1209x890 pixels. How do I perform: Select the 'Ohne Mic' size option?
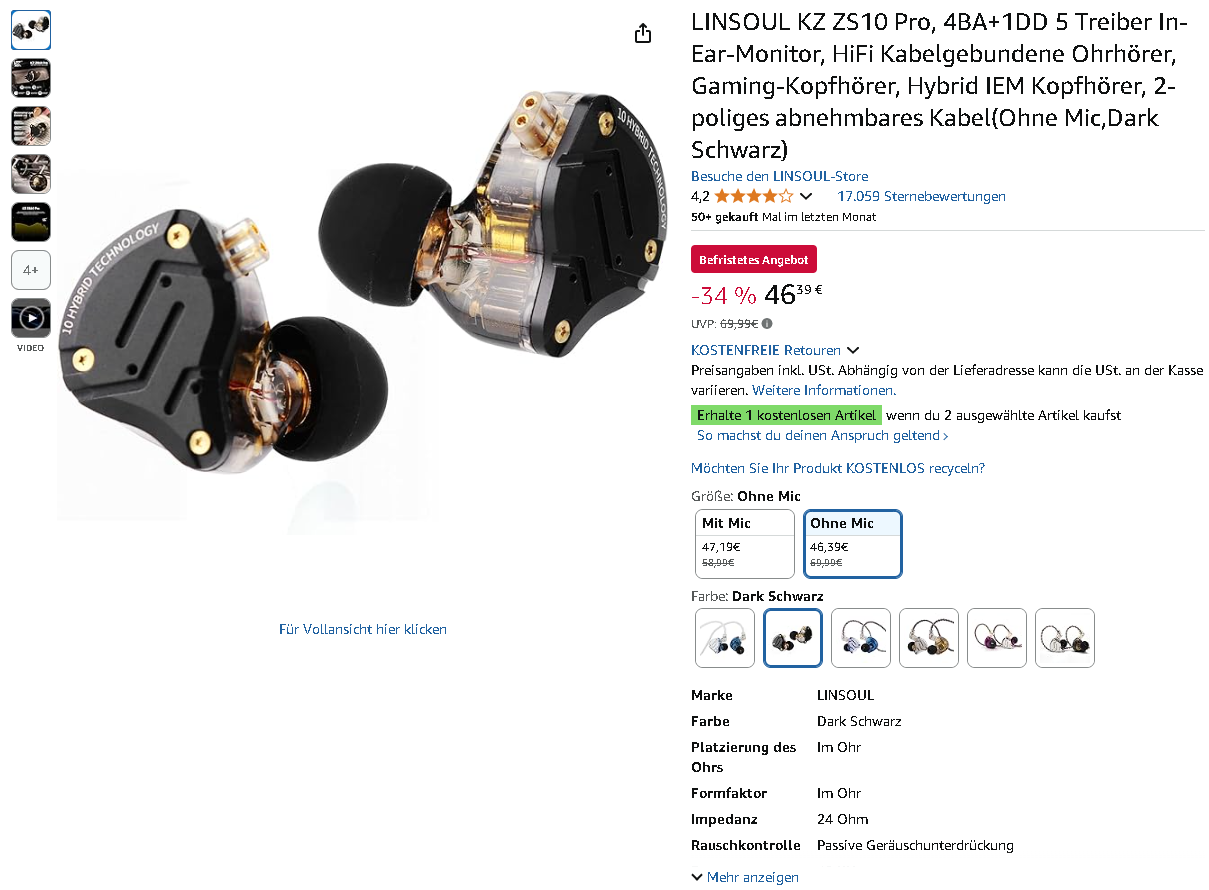click(853, 544)
